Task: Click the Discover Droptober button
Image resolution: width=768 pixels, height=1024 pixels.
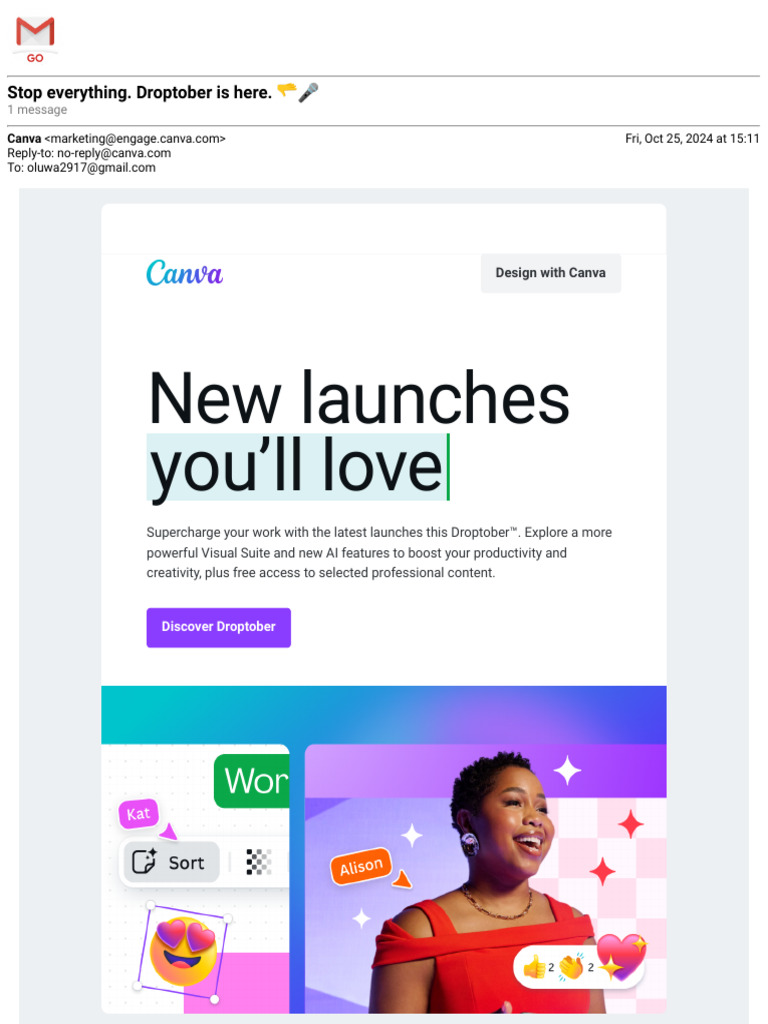Action: coord(218,627)
